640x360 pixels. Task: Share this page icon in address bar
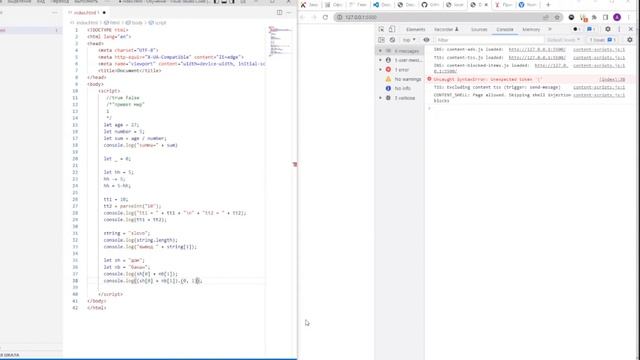(x=546, y=17)
